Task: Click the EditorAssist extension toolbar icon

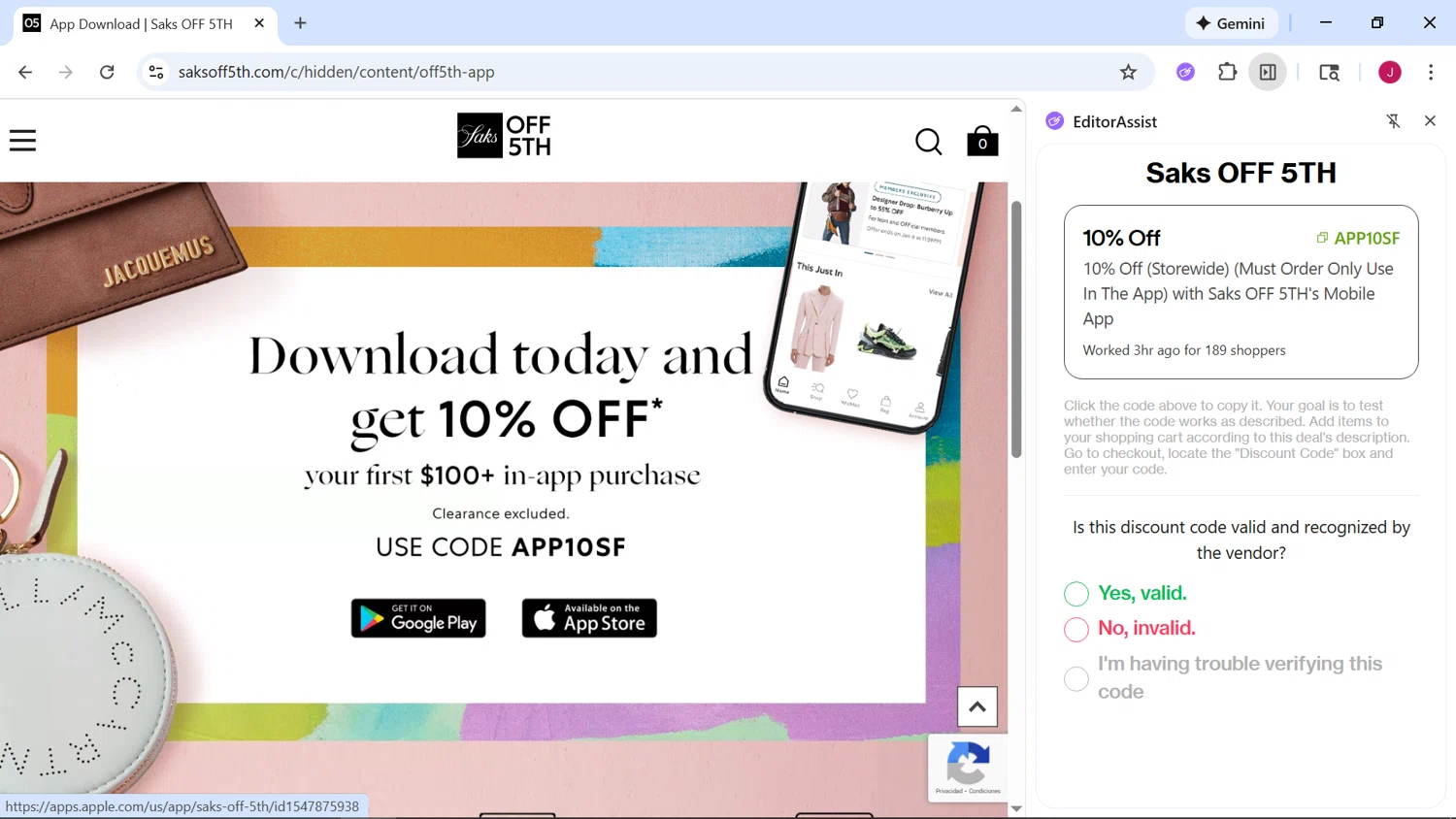Action: (1185, 72)
